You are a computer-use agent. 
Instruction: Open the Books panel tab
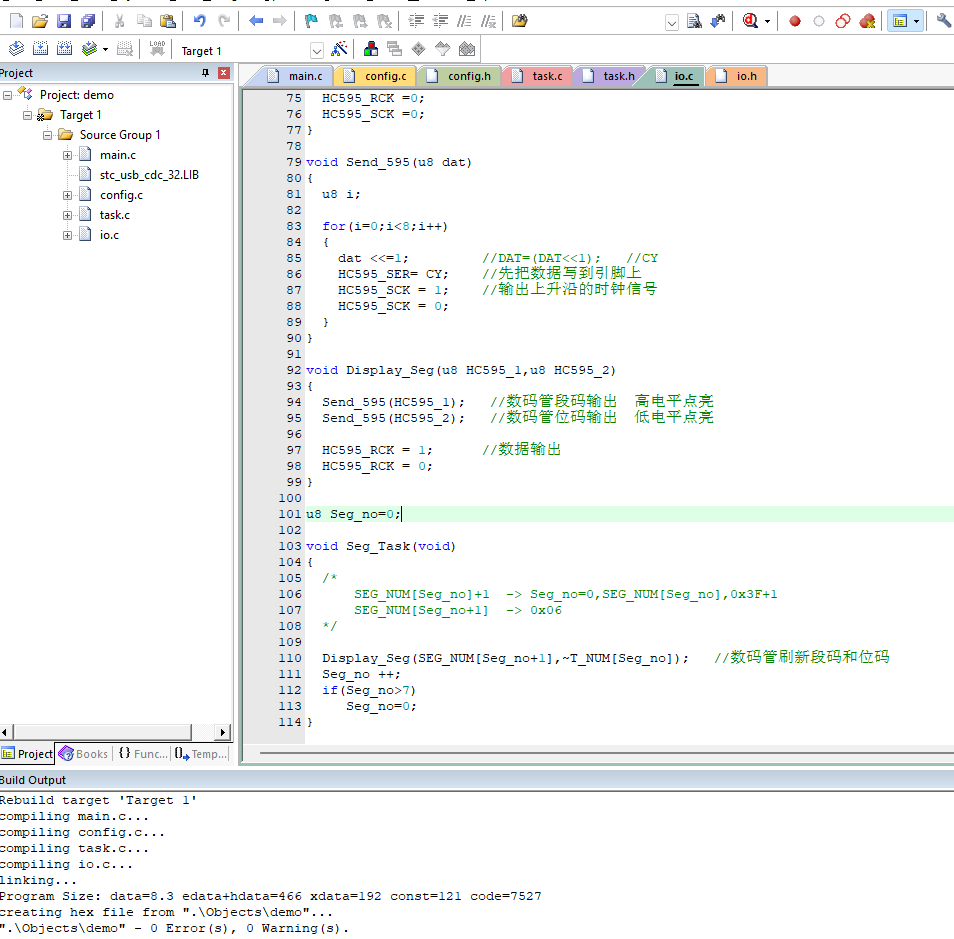pyautogui.click(x=85, y=754)
